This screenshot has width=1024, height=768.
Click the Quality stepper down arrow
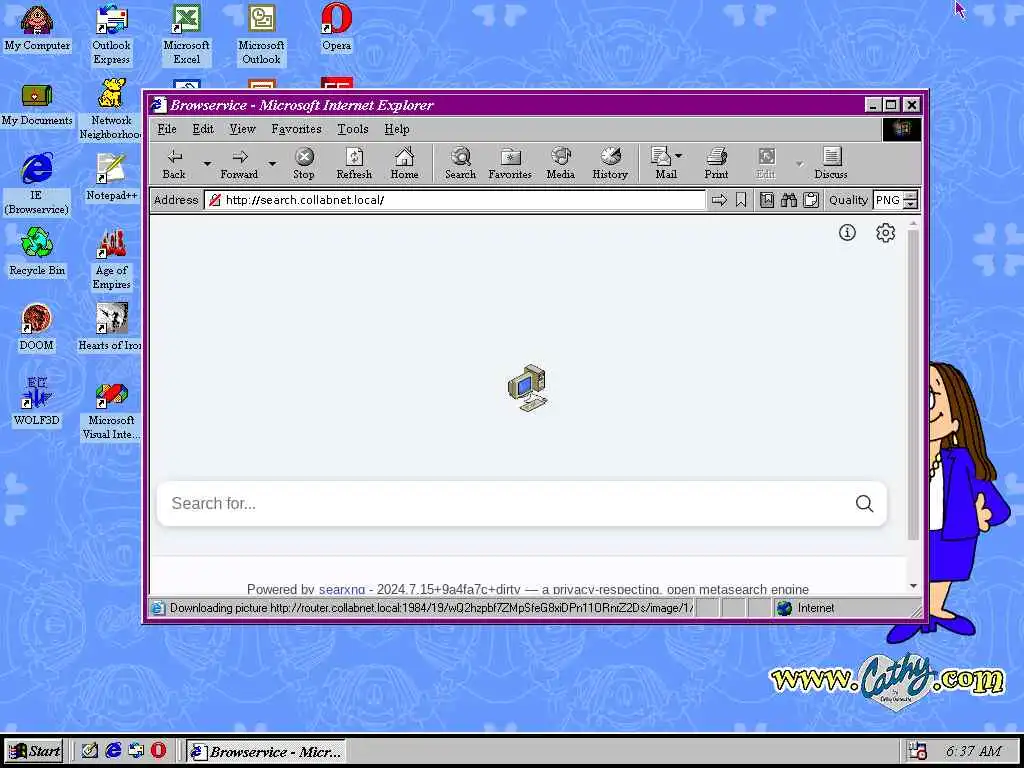click(x=911, y=205)
